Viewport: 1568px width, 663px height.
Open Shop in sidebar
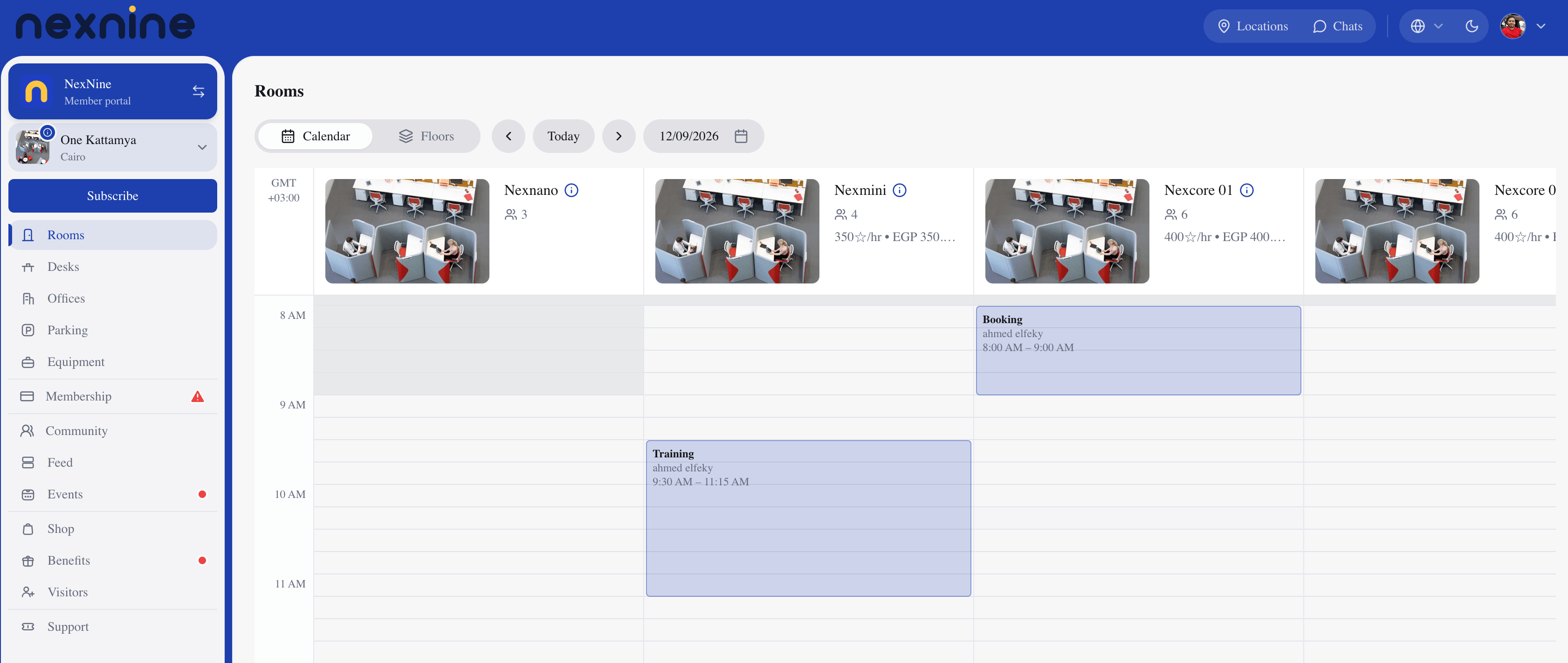pos(113,529)
